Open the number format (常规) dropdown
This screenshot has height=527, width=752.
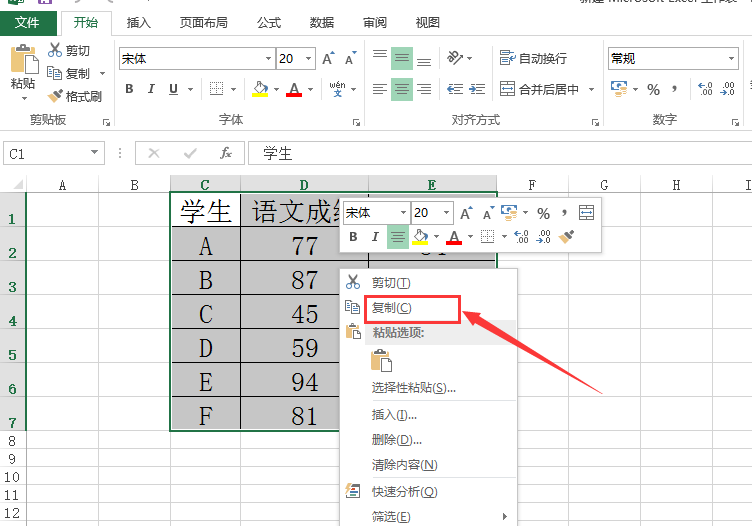731,59
